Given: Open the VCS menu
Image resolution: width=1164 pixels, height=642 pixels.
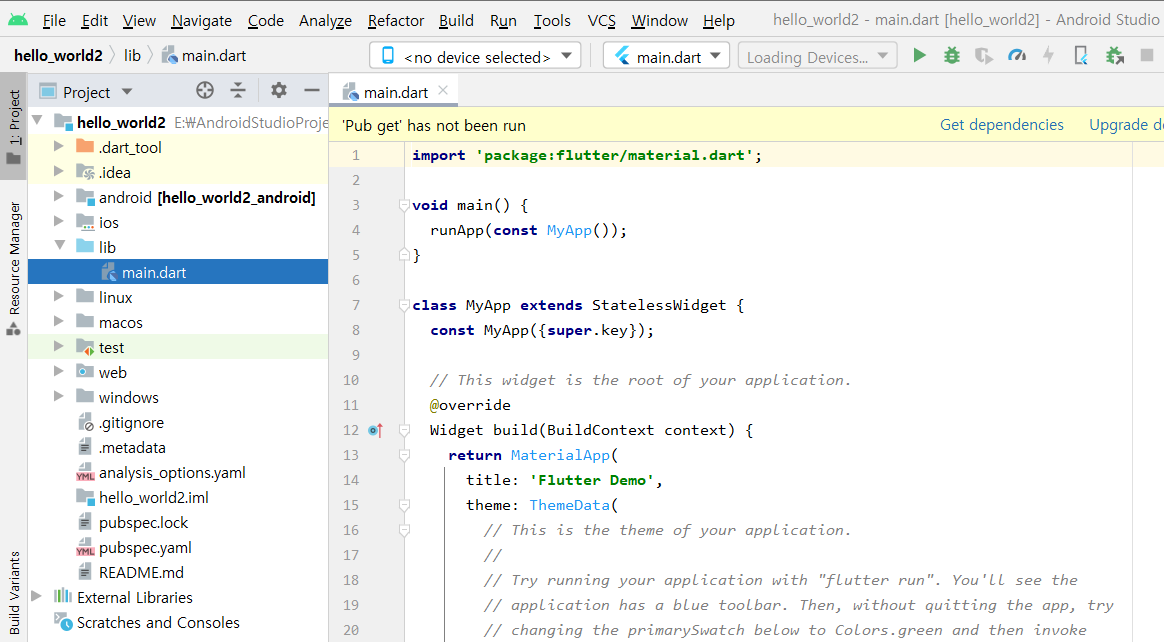Looking at the screenshot, I should coord(601,21).
